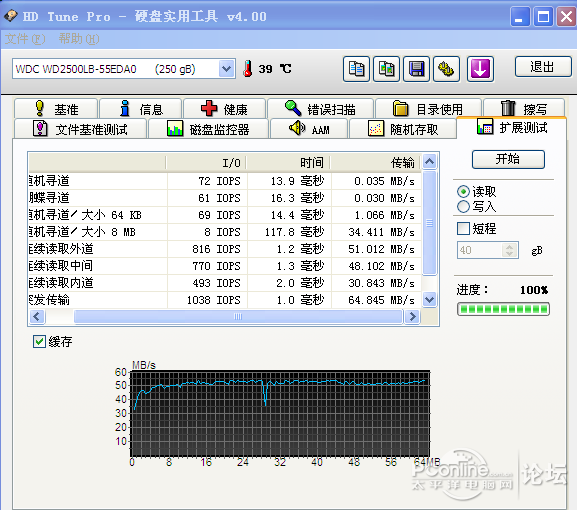Click the copy screenshot icon

point(386,69)
